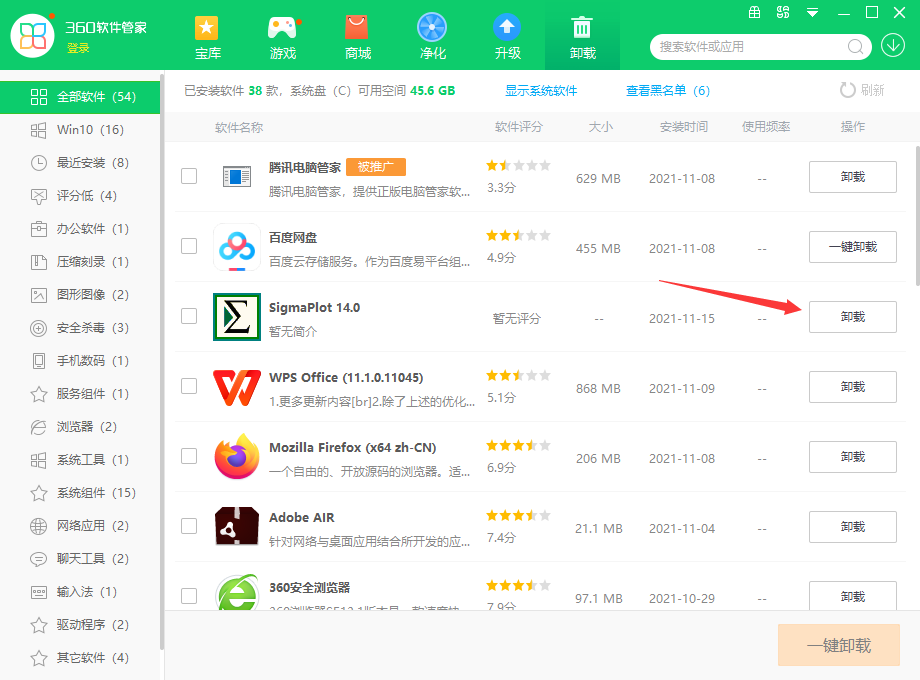
Task: Select 压缩刻录 (1) category
Action: (x=80, y=262)
